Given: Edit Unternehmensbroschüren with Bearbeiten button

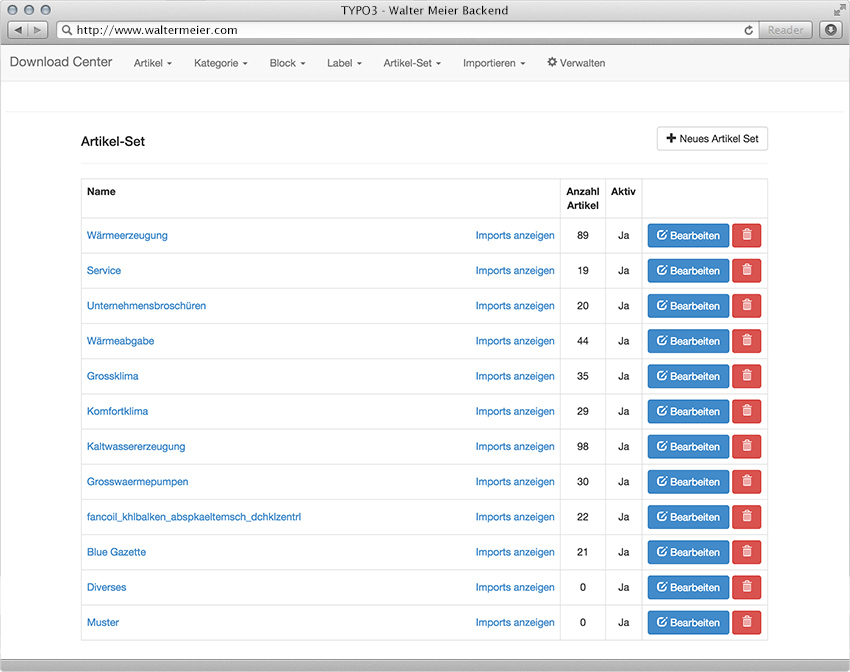Looking at the screenshot, I should [688, 306].
